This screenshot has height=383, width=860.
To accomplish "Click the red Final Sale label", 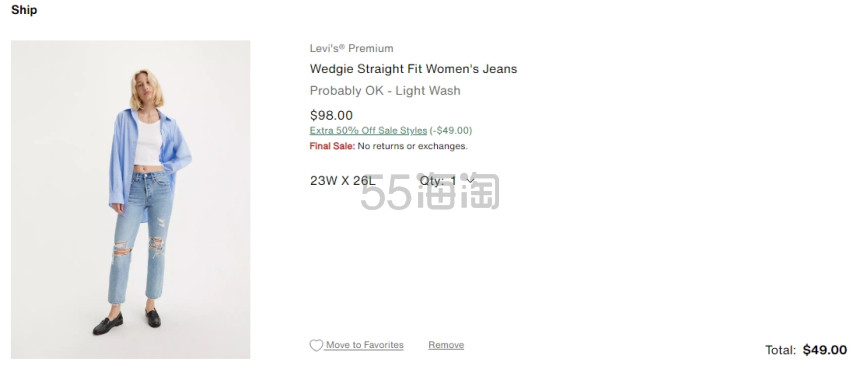I will pyautogui.click(x=332, y=146).
